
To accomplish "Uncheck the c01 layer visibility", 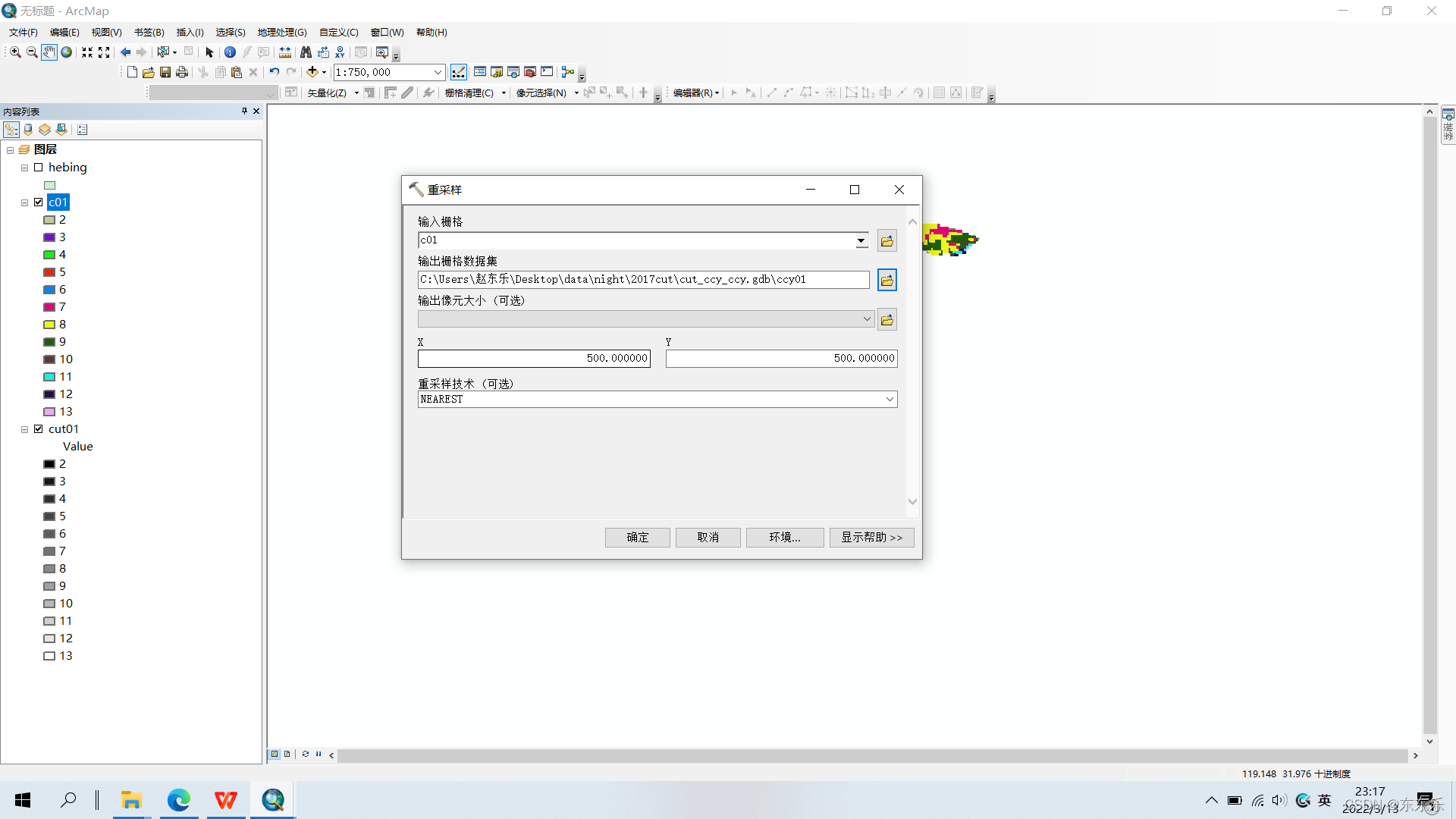I will (x=39, y=202).
